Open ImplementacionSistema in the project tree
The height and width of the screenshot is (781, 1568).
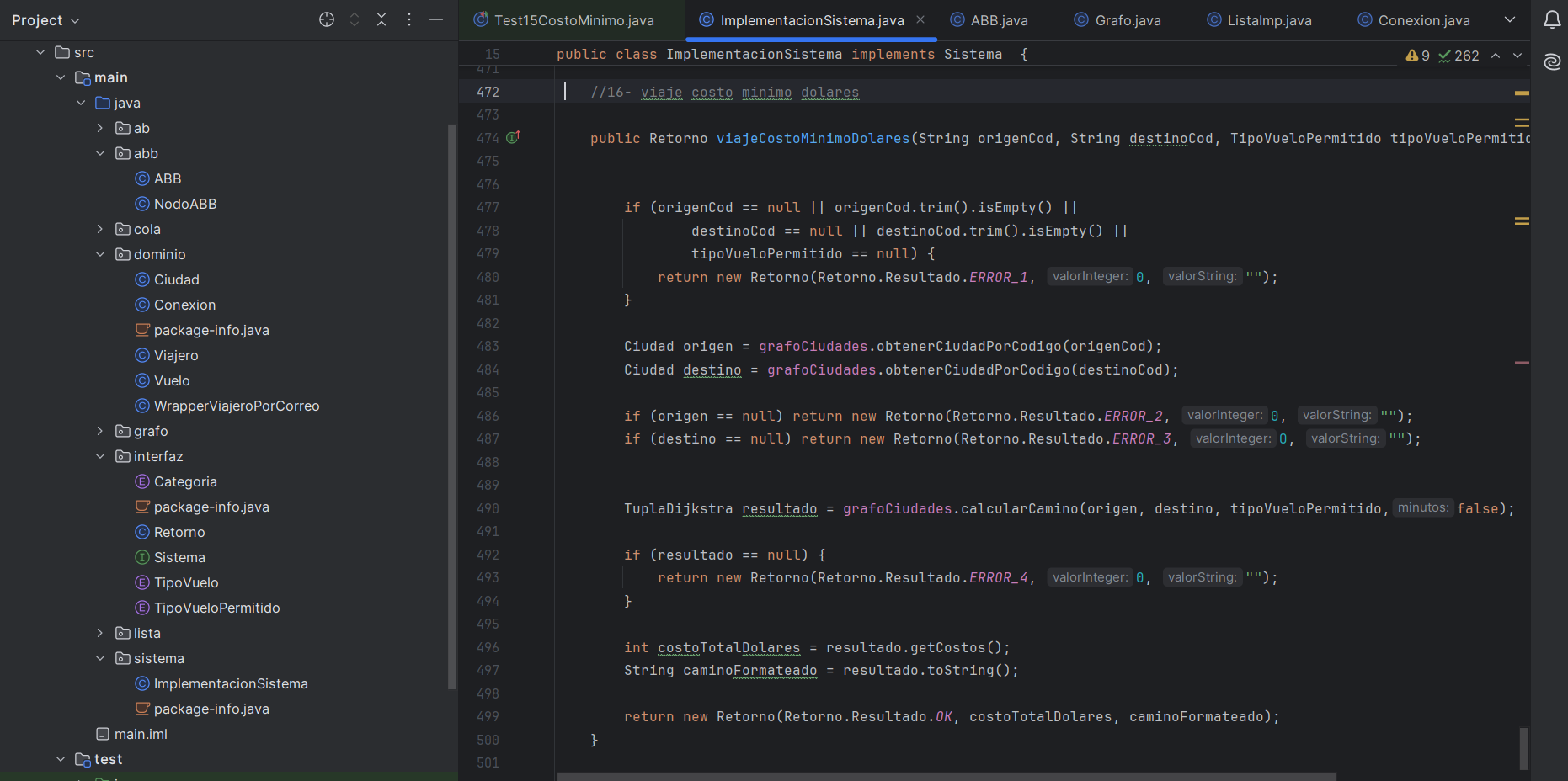pos(221,683)
